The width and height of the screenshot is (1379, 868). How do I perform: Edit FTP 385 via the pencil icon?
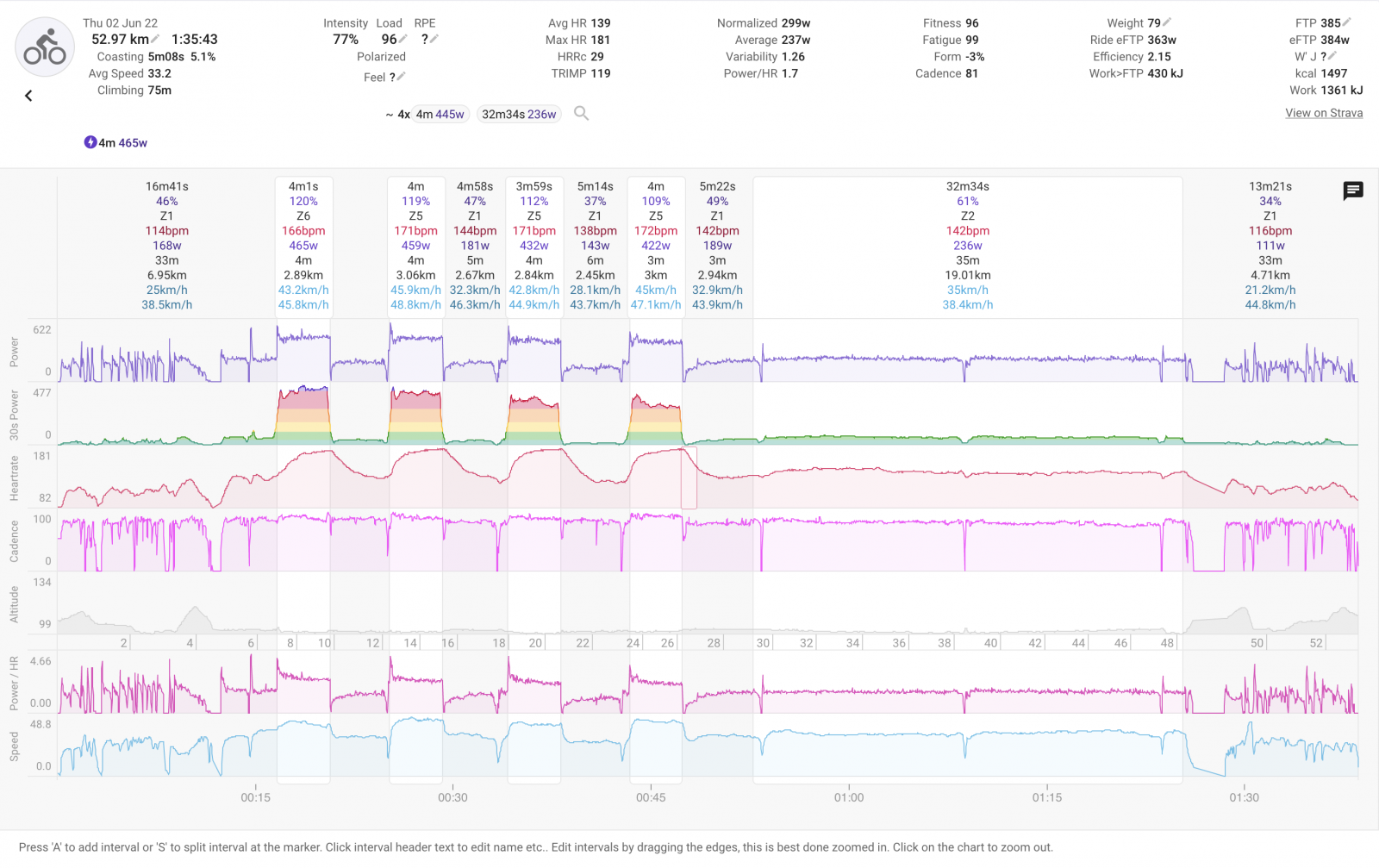(1346, 22)
